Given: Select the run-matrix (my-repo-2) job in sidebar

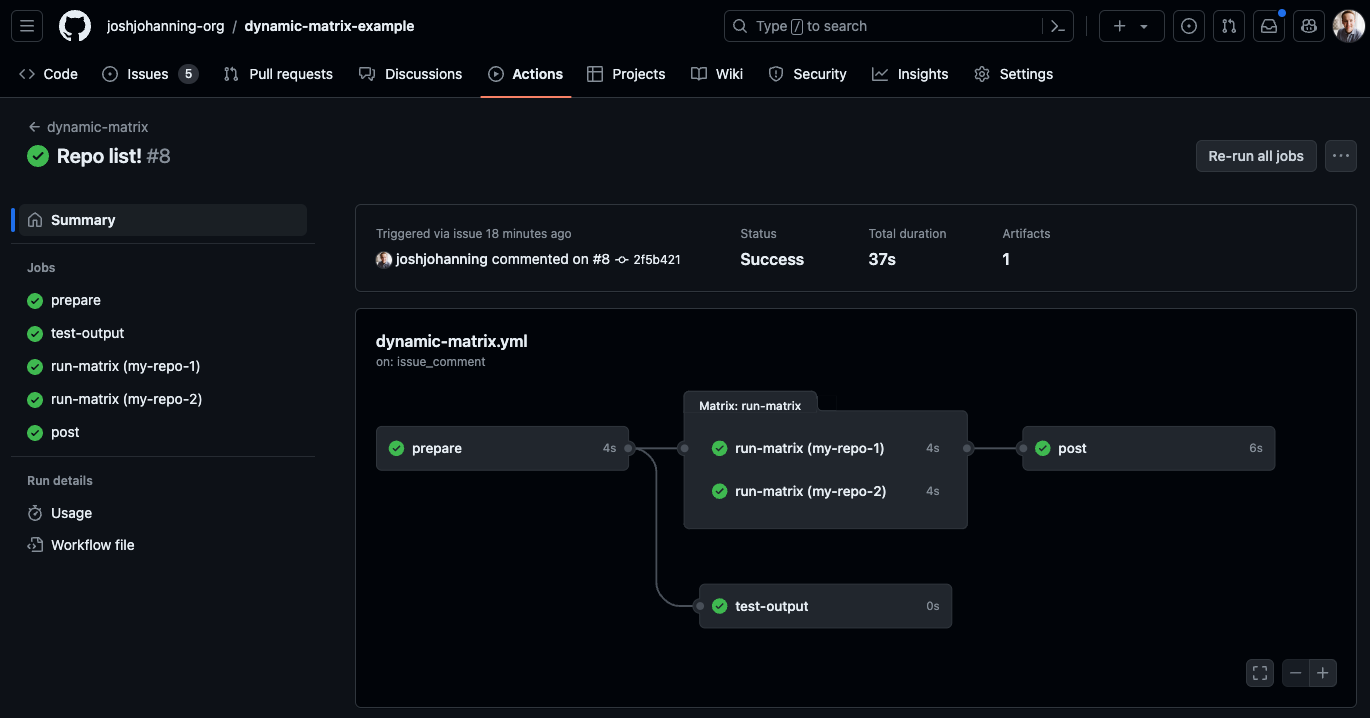Looking at the screenshot, I should point(126,399).
